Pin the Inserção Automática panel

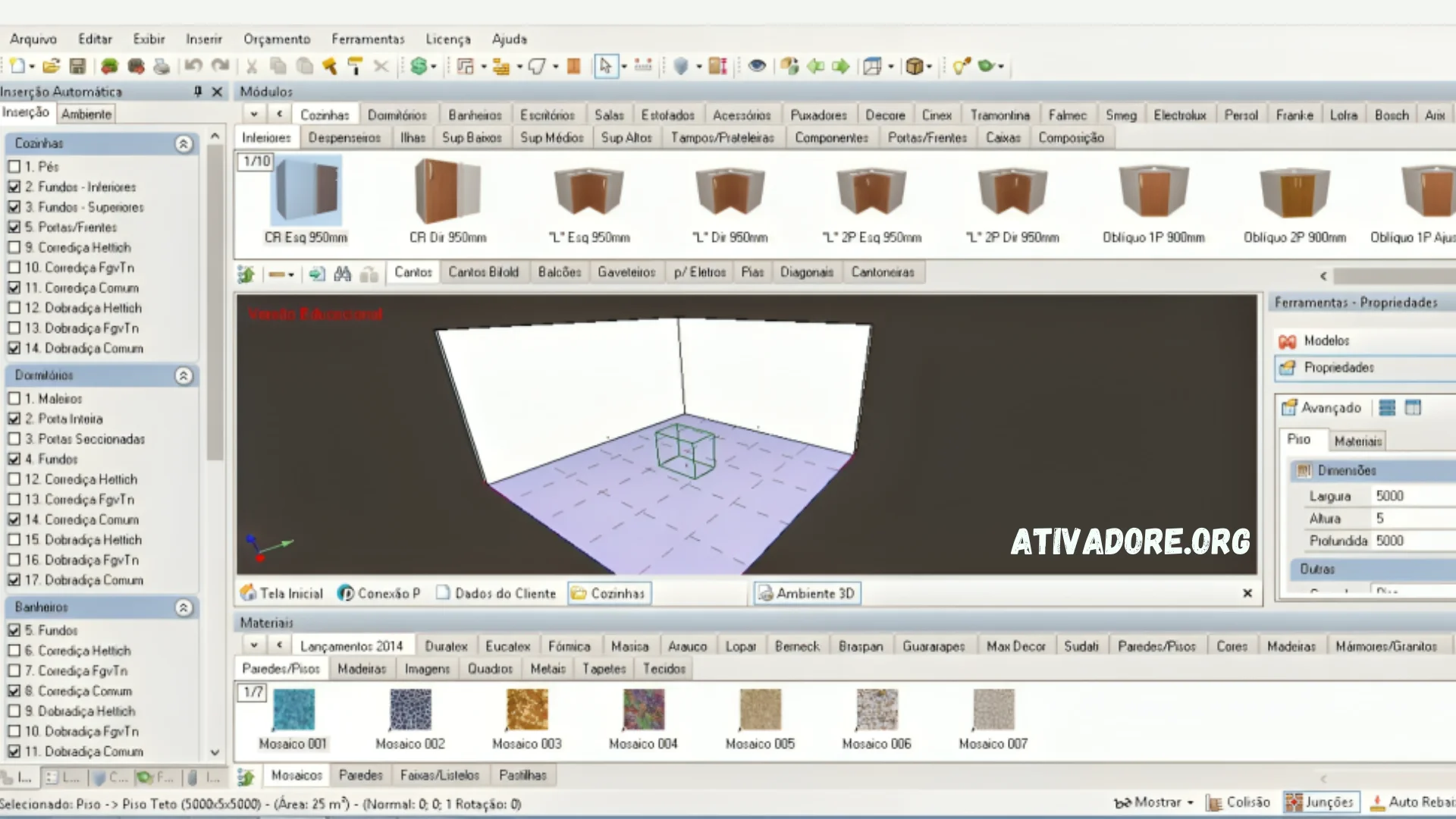pyautogui.click(x=198, y=91)
